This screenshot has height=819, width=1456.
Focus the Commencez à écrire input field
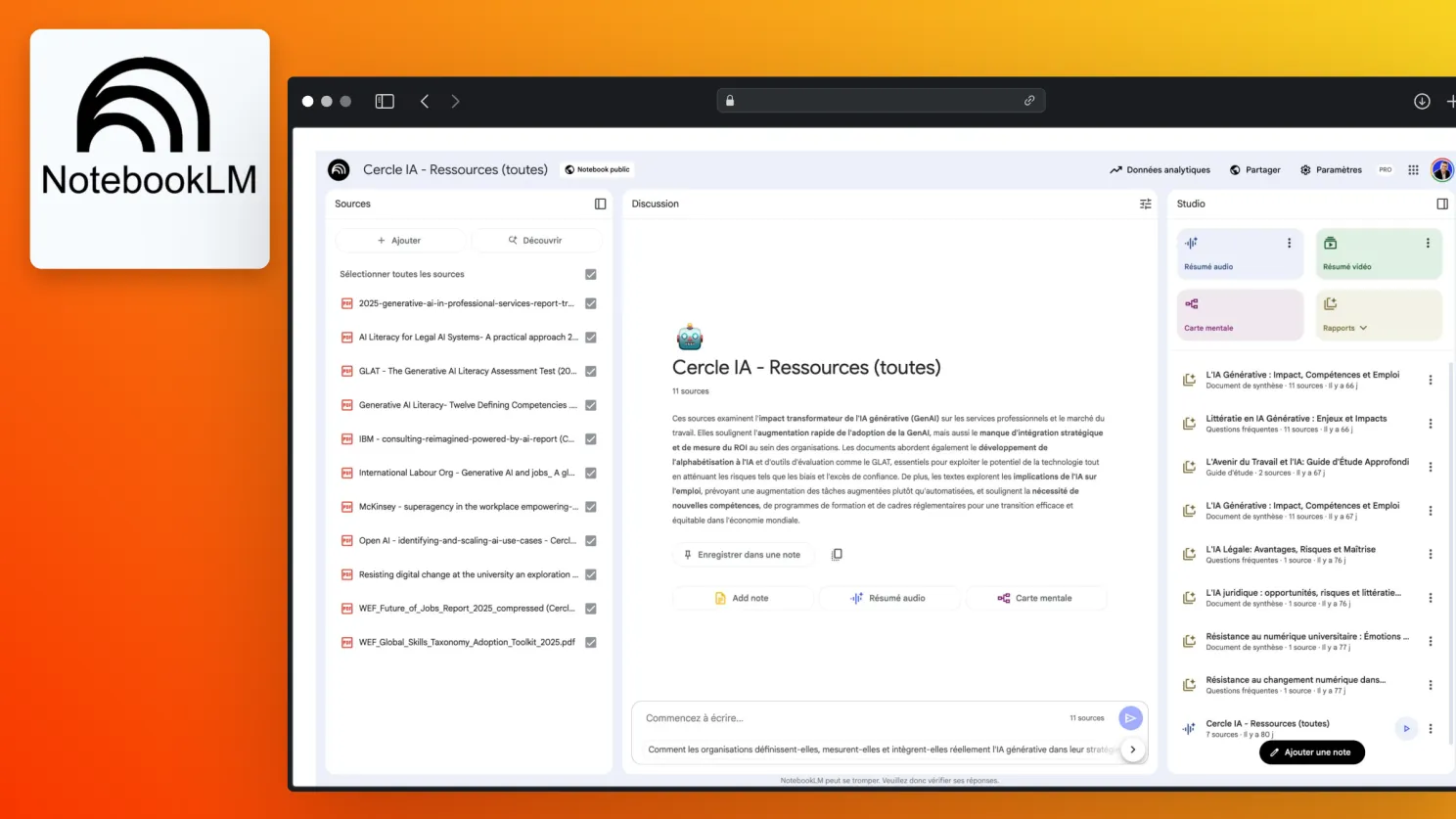point(851,718)
